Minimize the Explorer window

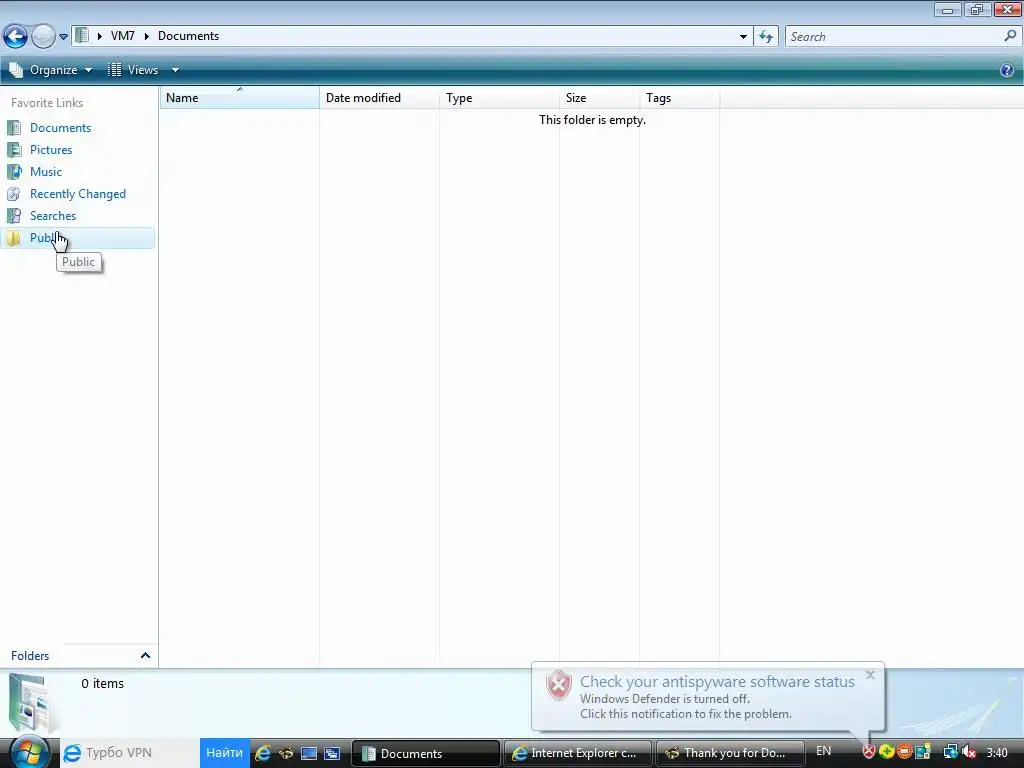(x=948, y=9)
